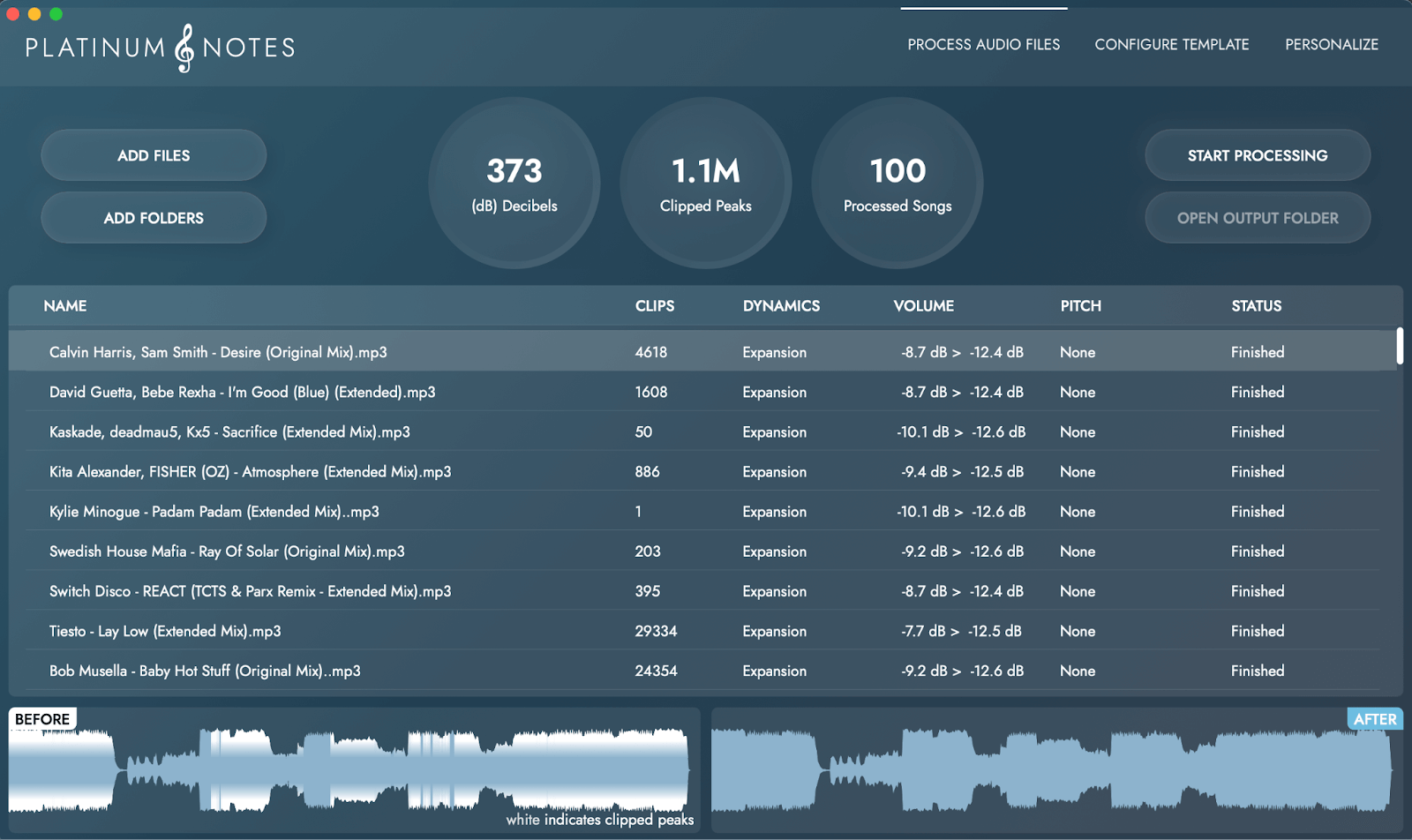This screenshot has height=840, width=1412.
Task: Open the output folder
Action: (x=1257, y=218)
